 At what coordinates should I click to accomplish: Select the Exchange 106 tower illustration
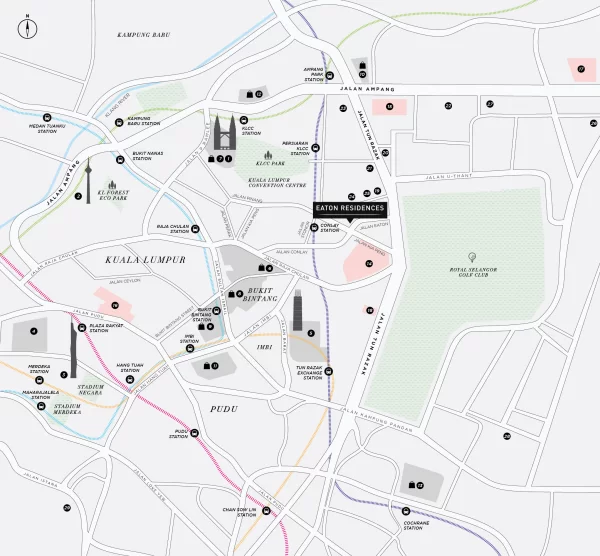[x=298, y=310]
